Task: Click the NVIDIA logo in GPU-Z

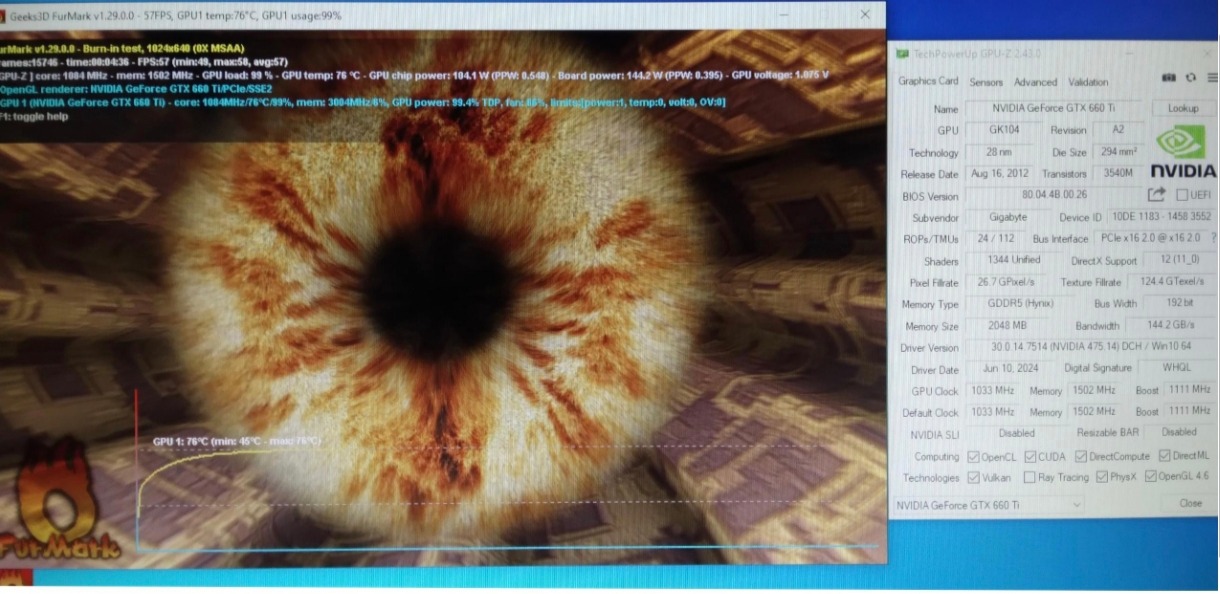Action: click(x=1182, y=153)
